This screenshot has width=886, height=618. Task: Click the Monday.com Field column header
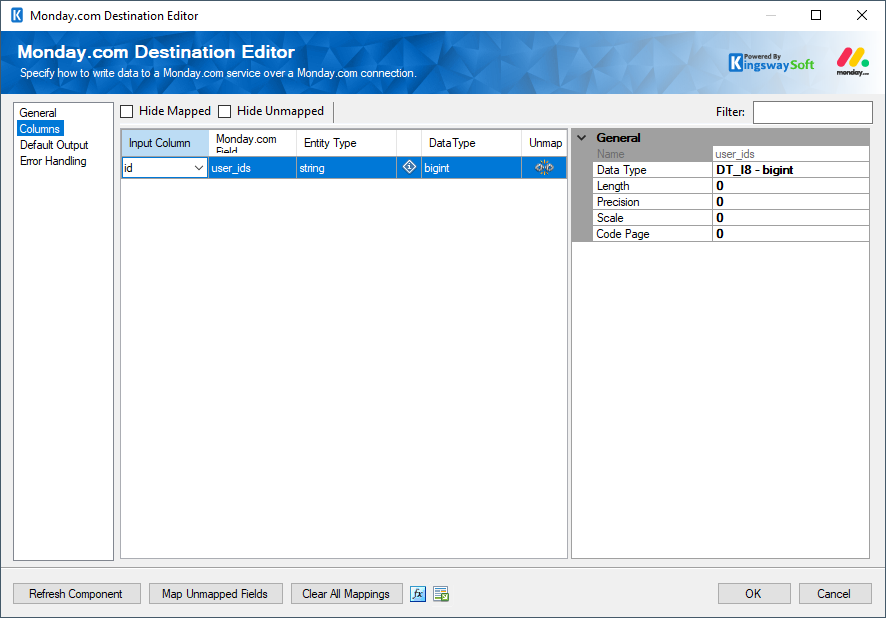click(x=253, y=143)
